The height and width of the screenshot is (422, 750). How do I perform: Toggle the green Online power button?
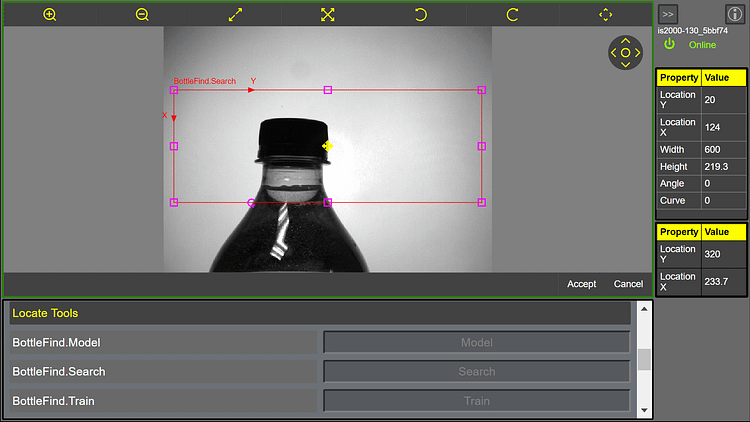(x=669, y=45)
